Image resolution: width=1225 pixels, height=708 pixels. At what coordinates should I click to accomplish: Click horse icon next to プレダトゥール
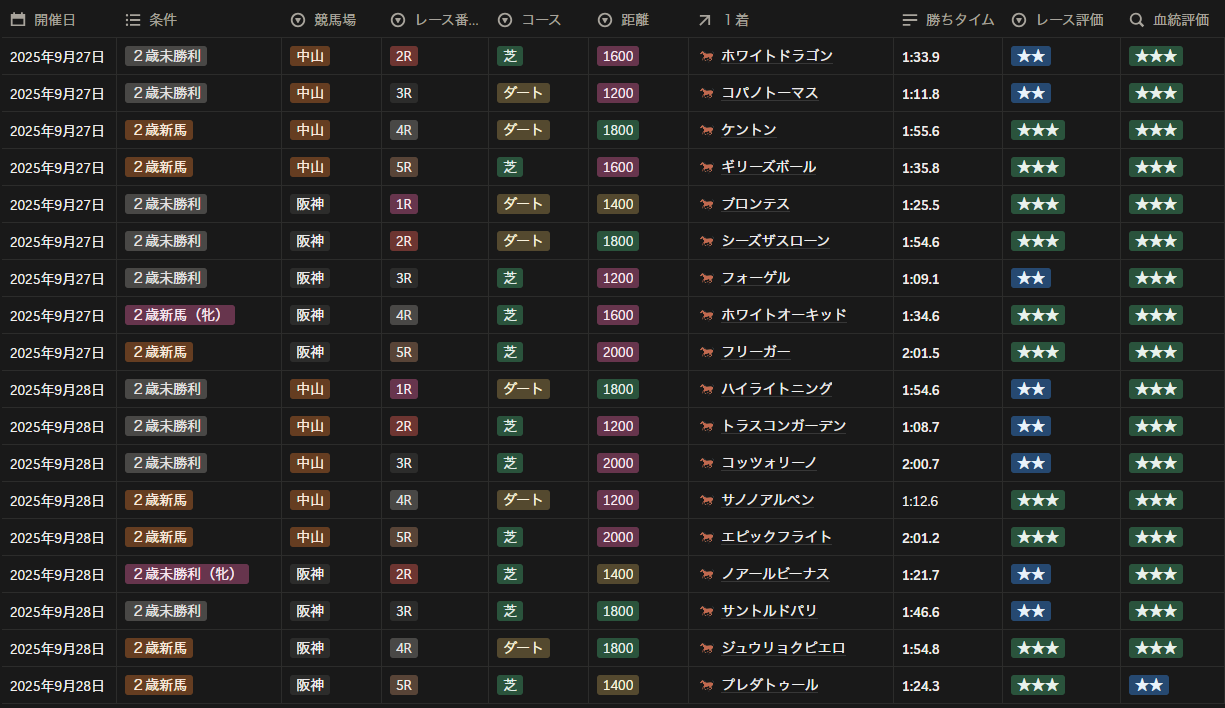click(x=707, y=686)
